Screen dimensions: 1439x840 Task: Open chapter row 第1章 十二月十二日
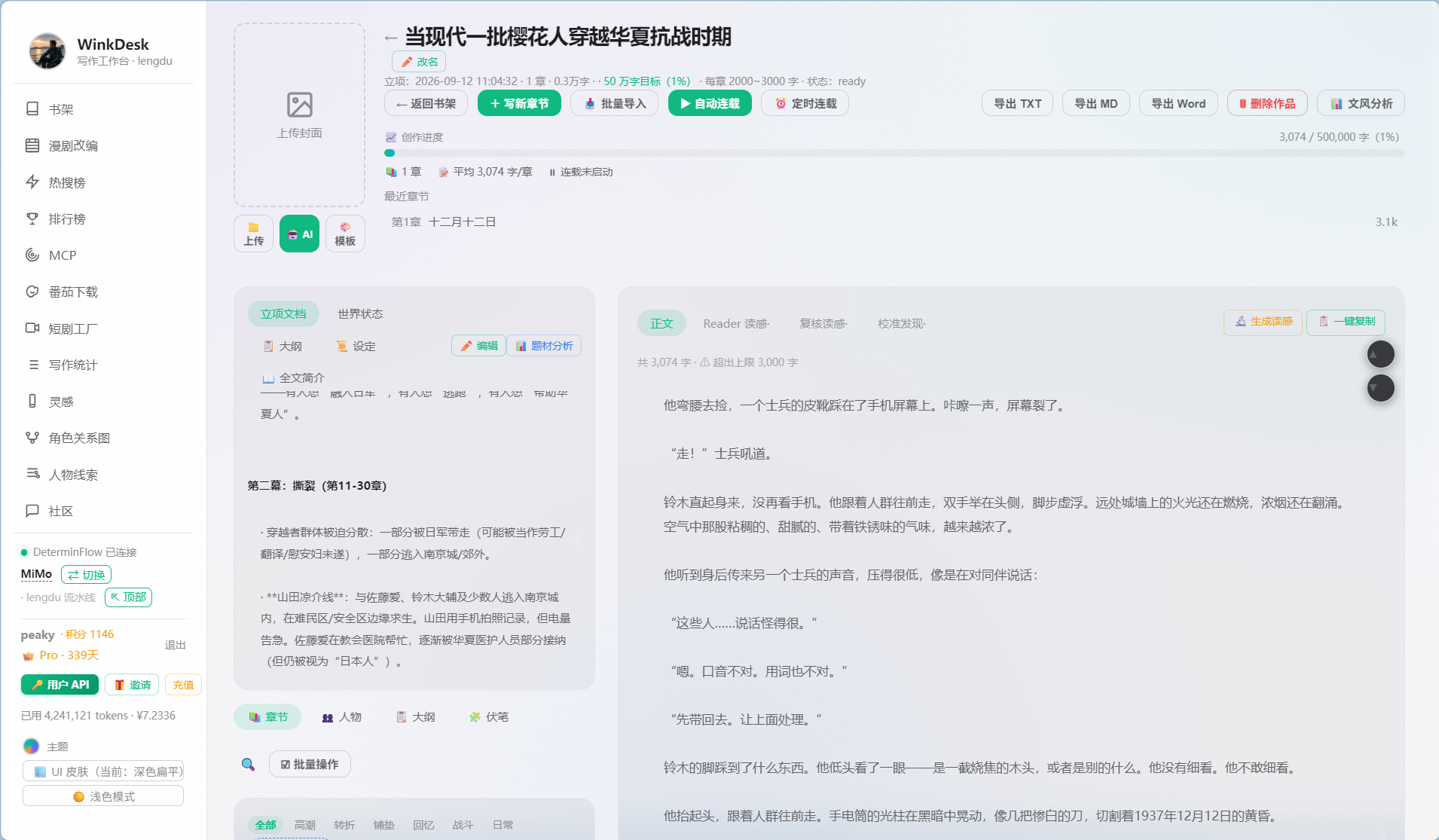894,222
